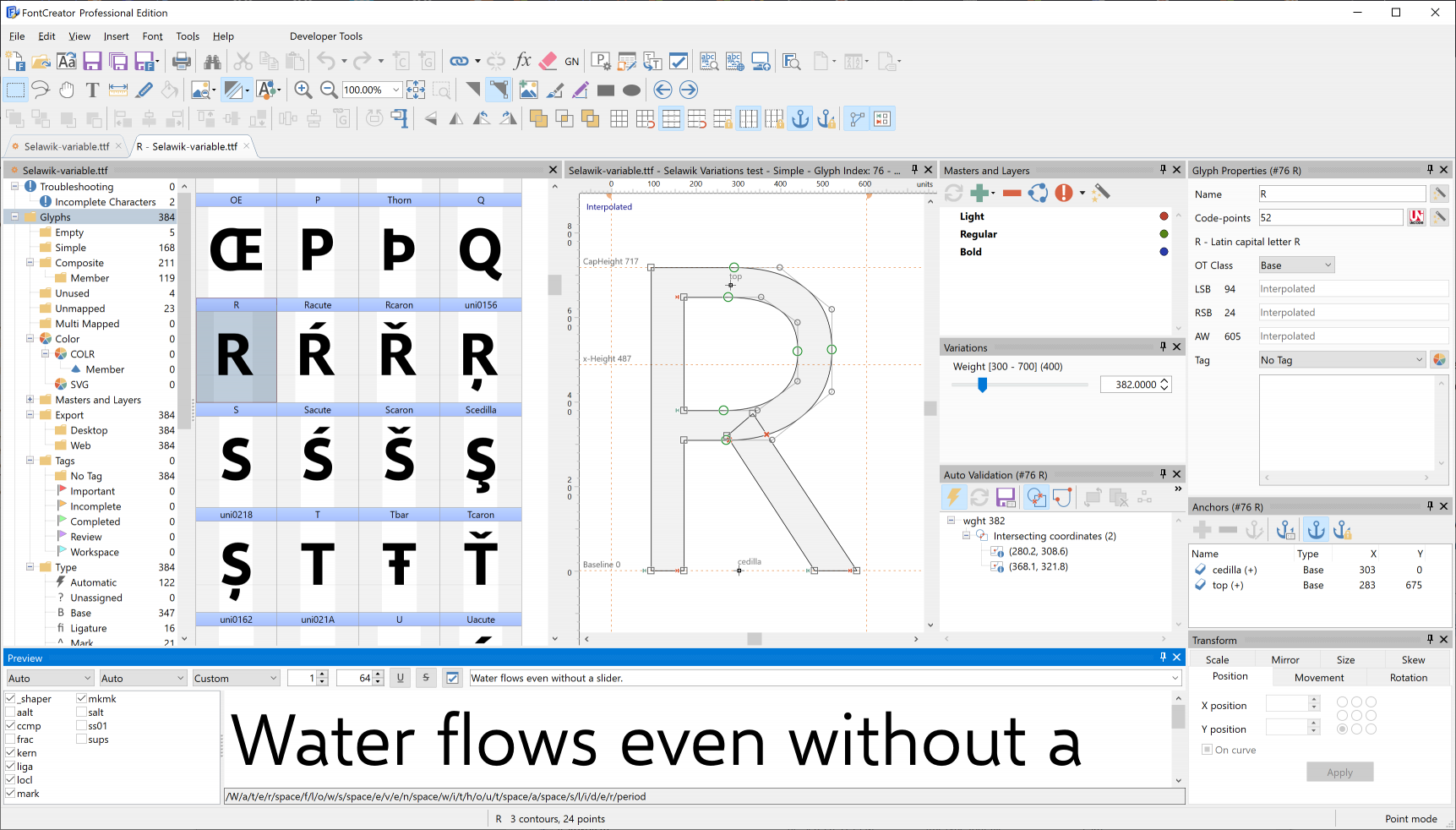This screenshot has height=830, width=1456.
Task: Collapse the Composite tree node
Action: click(30, 263)
